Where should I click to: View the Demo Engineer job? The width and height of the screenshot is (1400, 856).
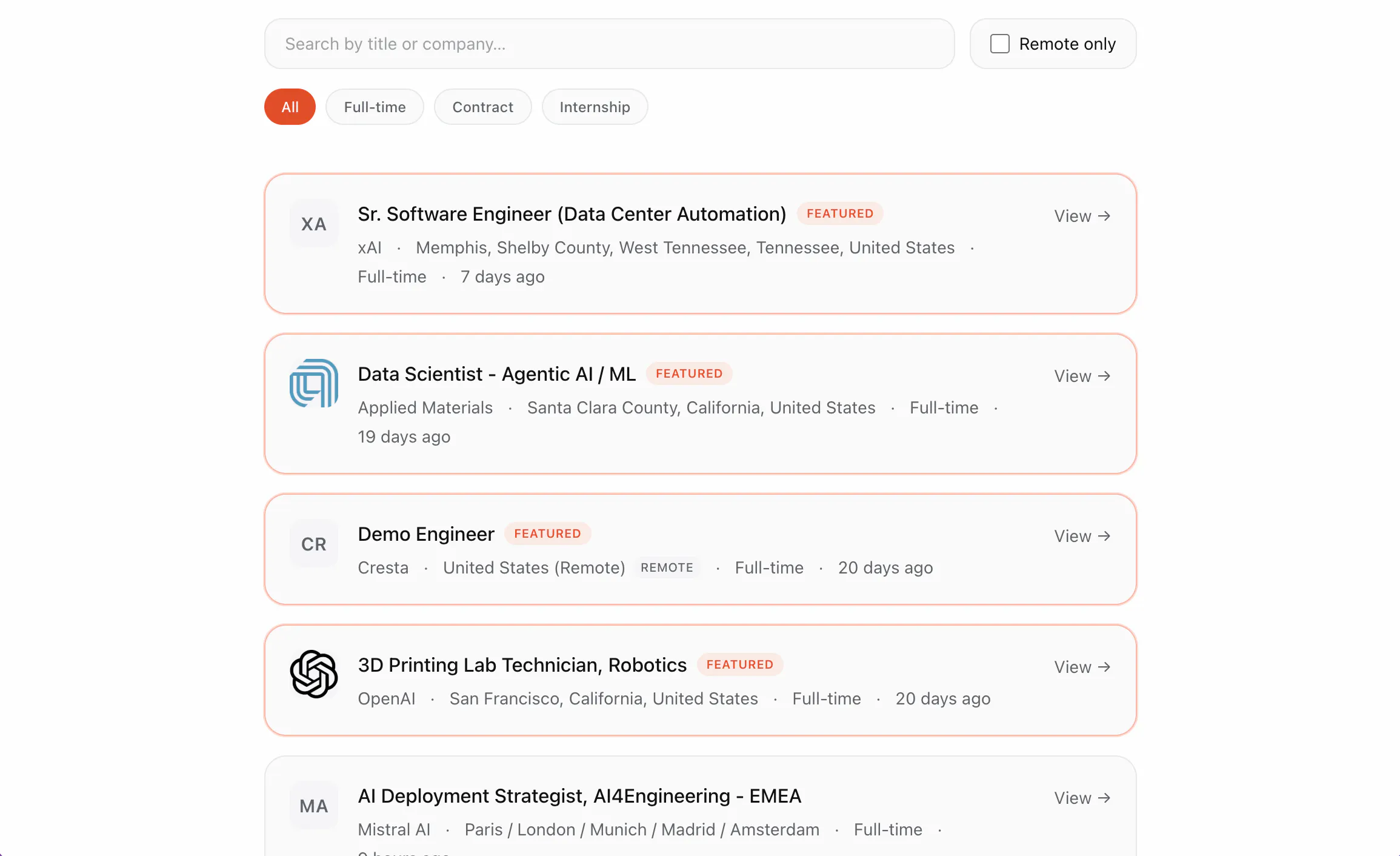click(1082, 536)
